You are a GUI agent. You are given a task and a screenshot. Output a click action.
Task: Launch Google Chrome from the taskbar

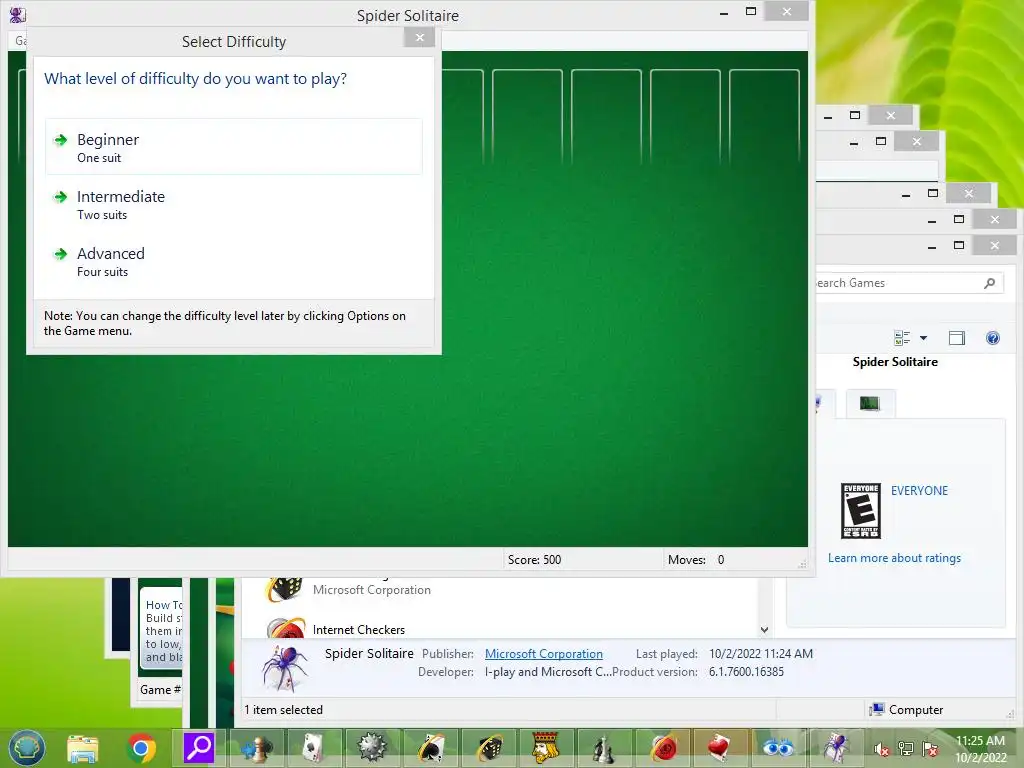coord(141,748)
